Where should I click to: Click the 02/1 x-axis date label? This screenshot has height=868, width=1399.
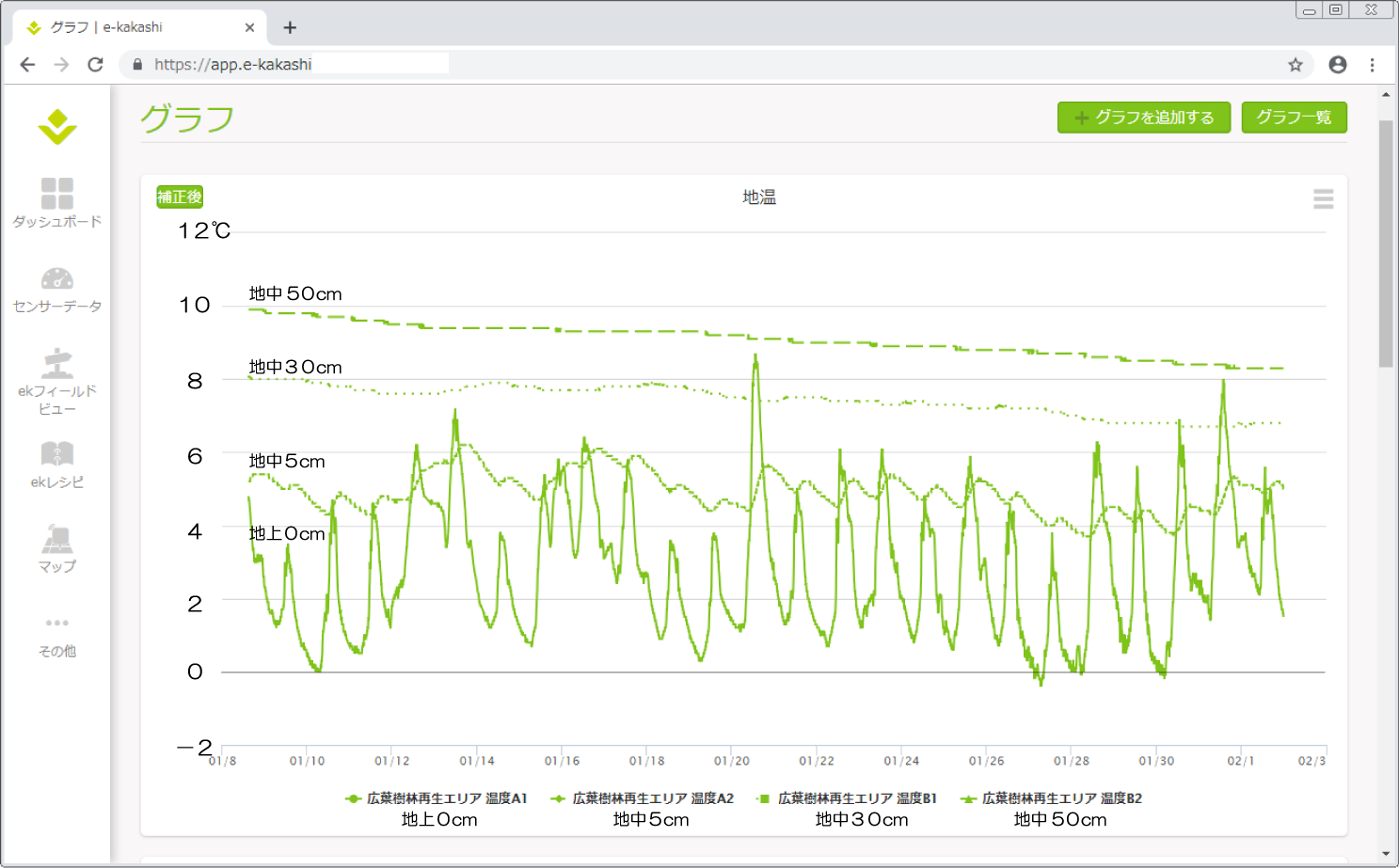click(1241, 761)
